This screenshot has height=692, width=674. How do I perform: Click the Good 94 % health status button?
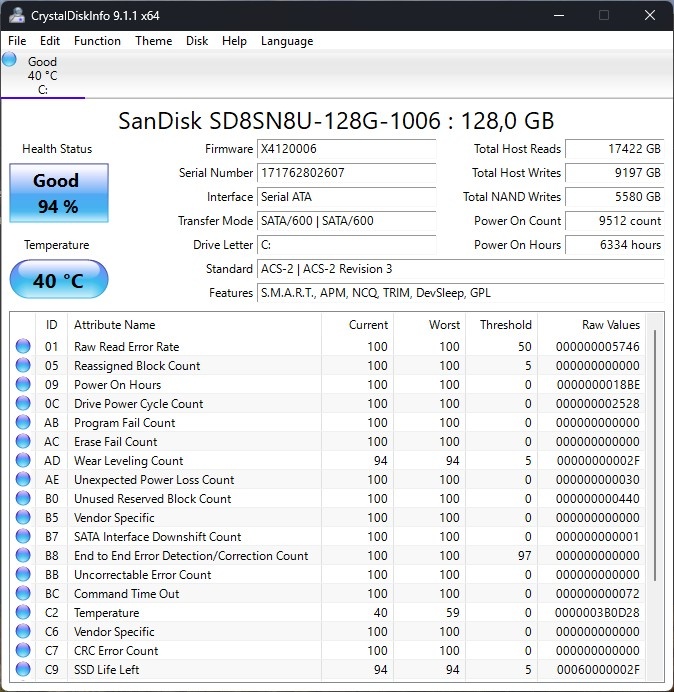click(x=59, y=193)
